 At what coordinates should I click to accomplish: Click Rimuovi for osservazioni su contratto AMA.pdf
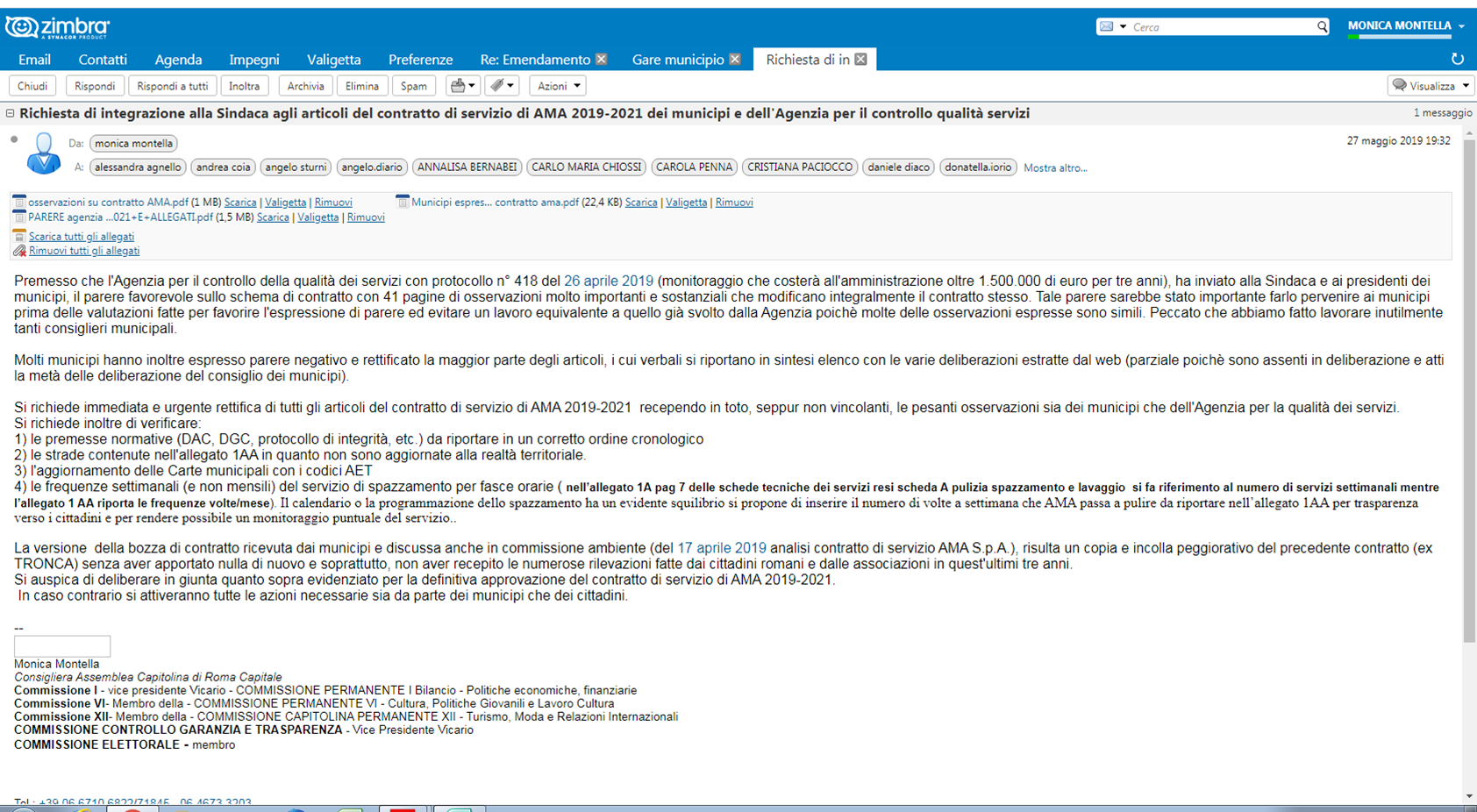click(333, 203)
